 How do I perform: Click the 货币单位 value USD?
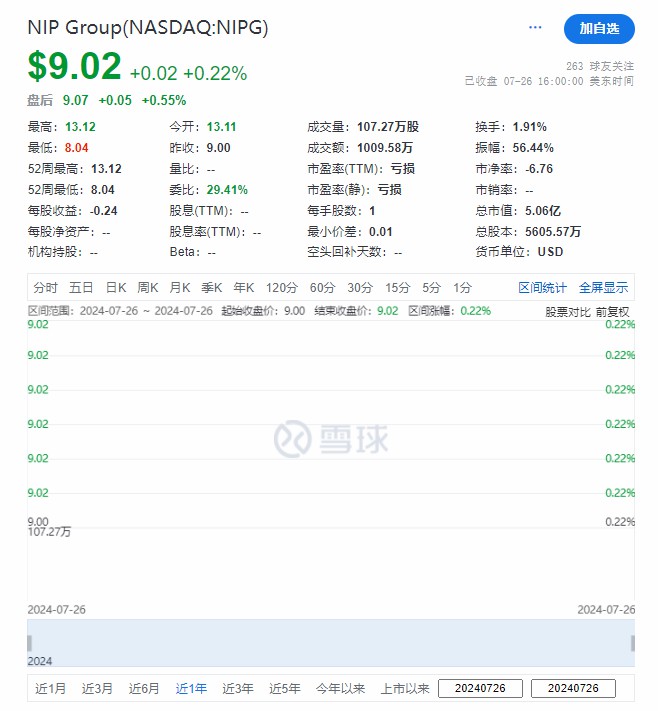click(550, 252)
